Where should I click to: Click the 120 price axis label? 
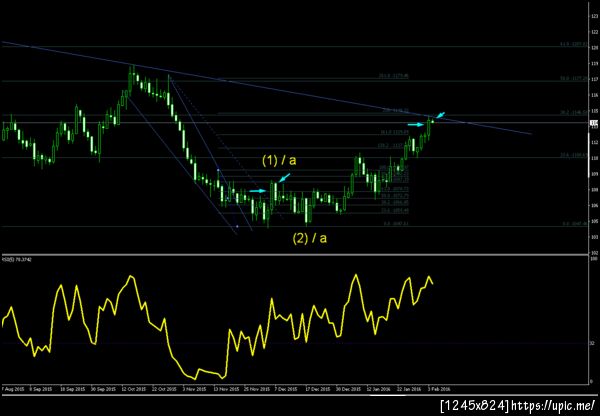594,48
